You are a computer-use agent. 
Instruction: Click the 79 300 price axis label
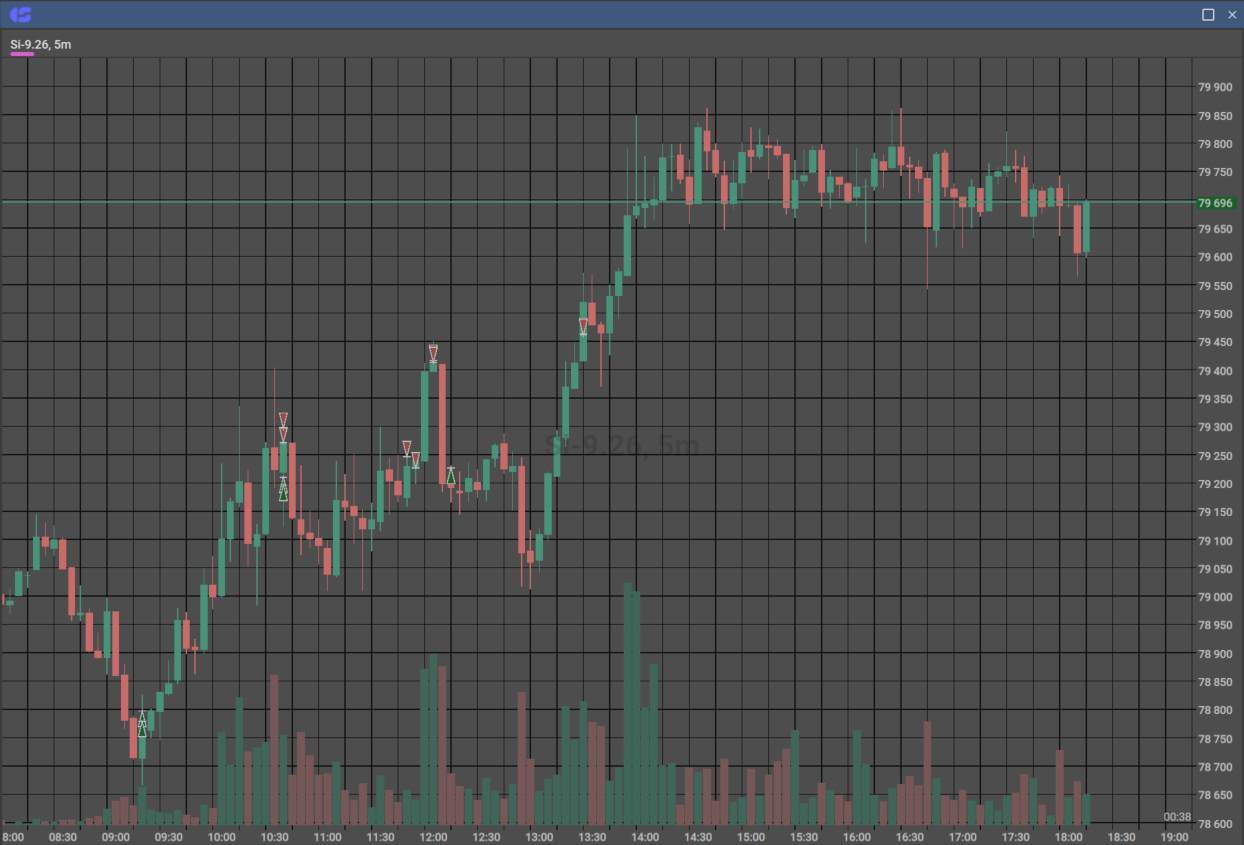[x=1215, y=427]
